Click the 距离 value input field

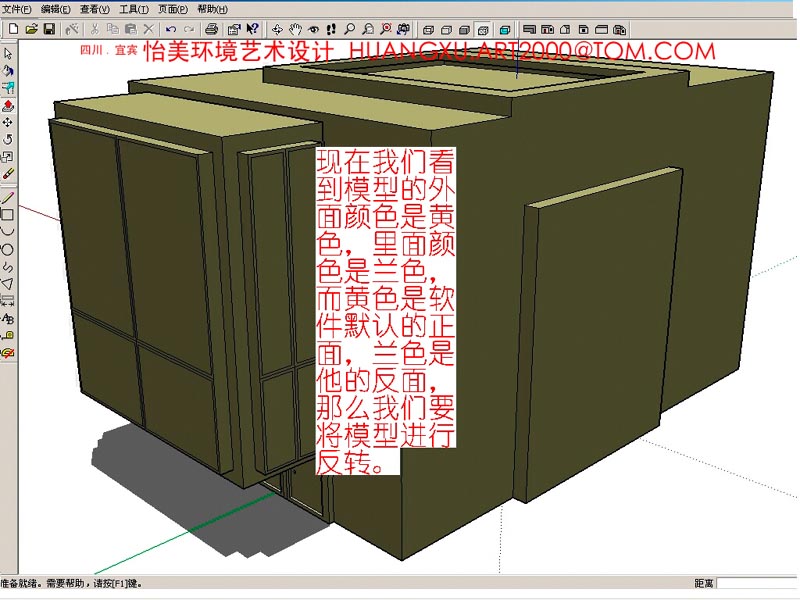tap(758, 583)
